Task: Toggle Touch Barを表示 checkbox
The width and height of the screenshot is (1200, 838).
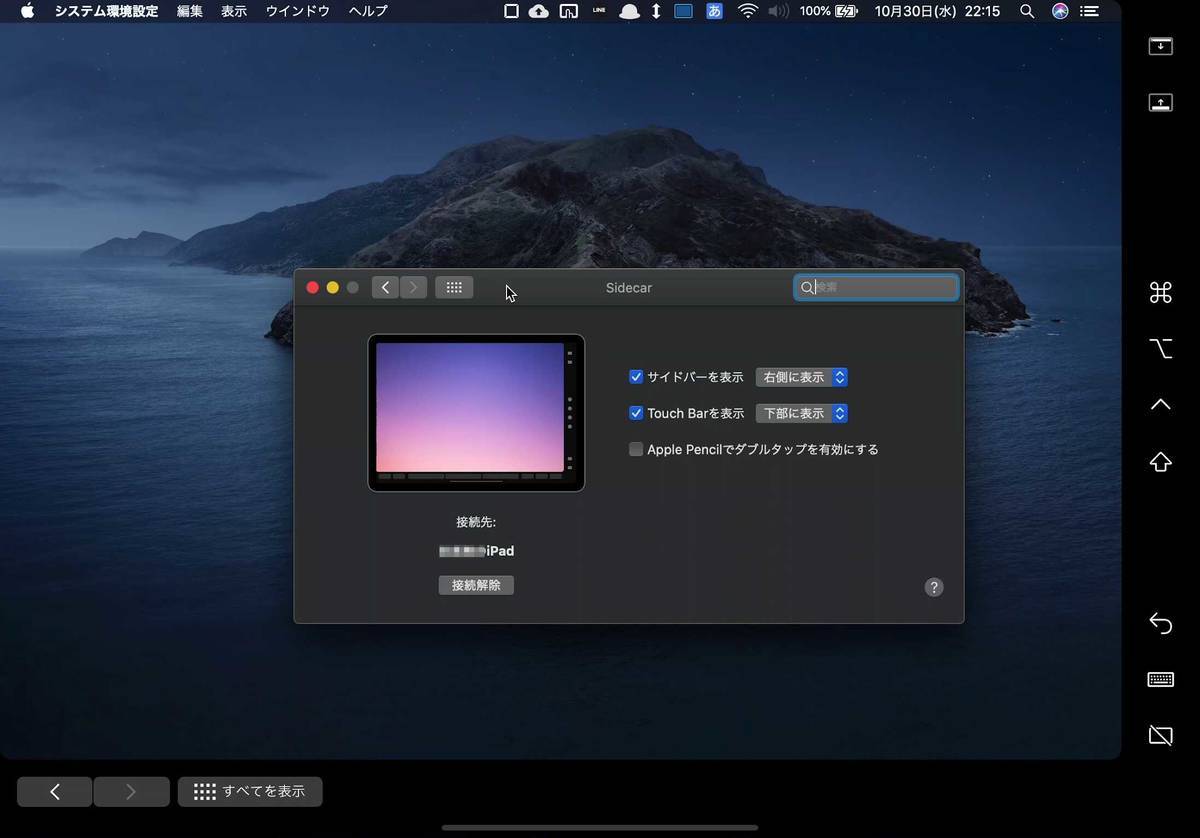Action: (x=636, y=413)
